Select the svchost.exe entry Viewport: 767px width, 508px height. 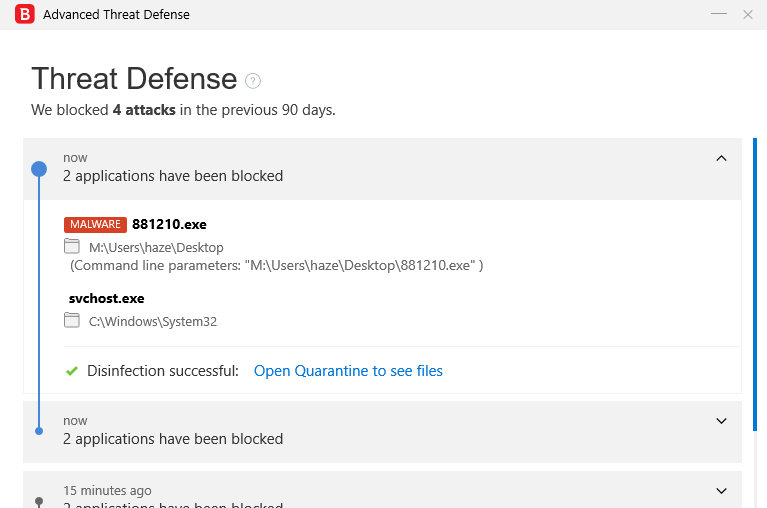(x=107, y=298)
